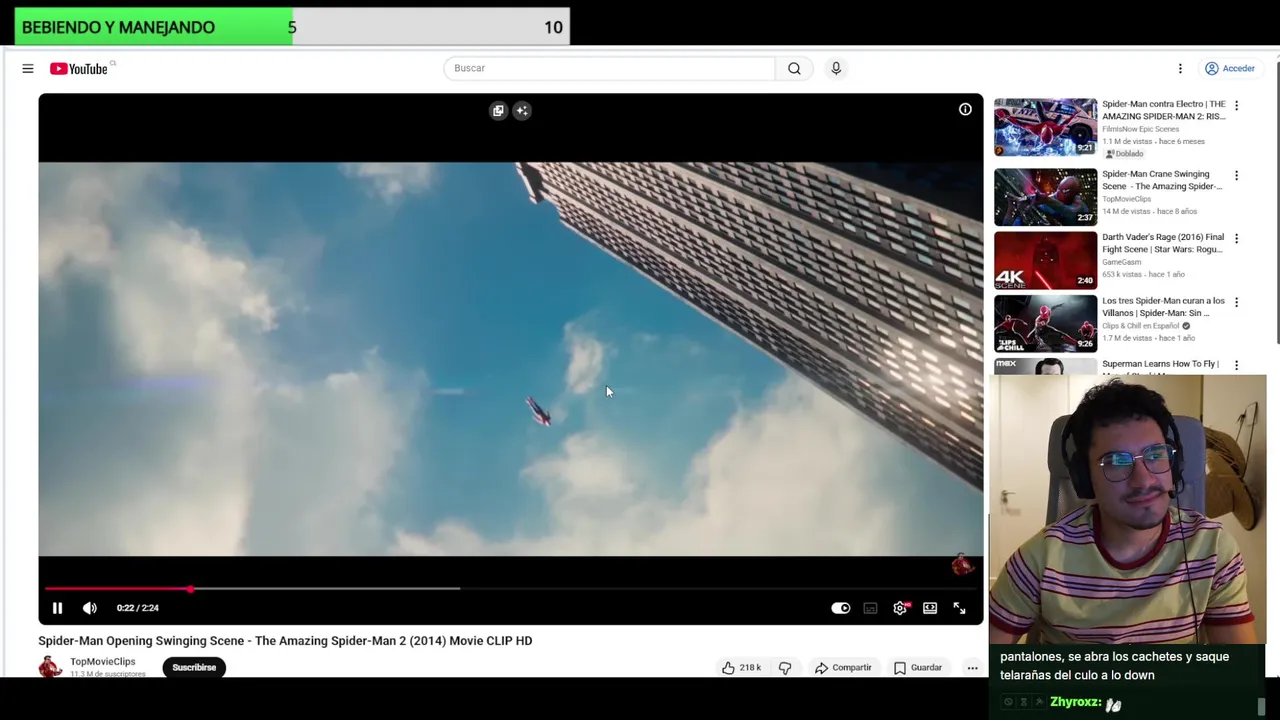Open options menu for Spider-Man Crane Swinging
The image size is (1280, 720).
tap(1236, 175)
